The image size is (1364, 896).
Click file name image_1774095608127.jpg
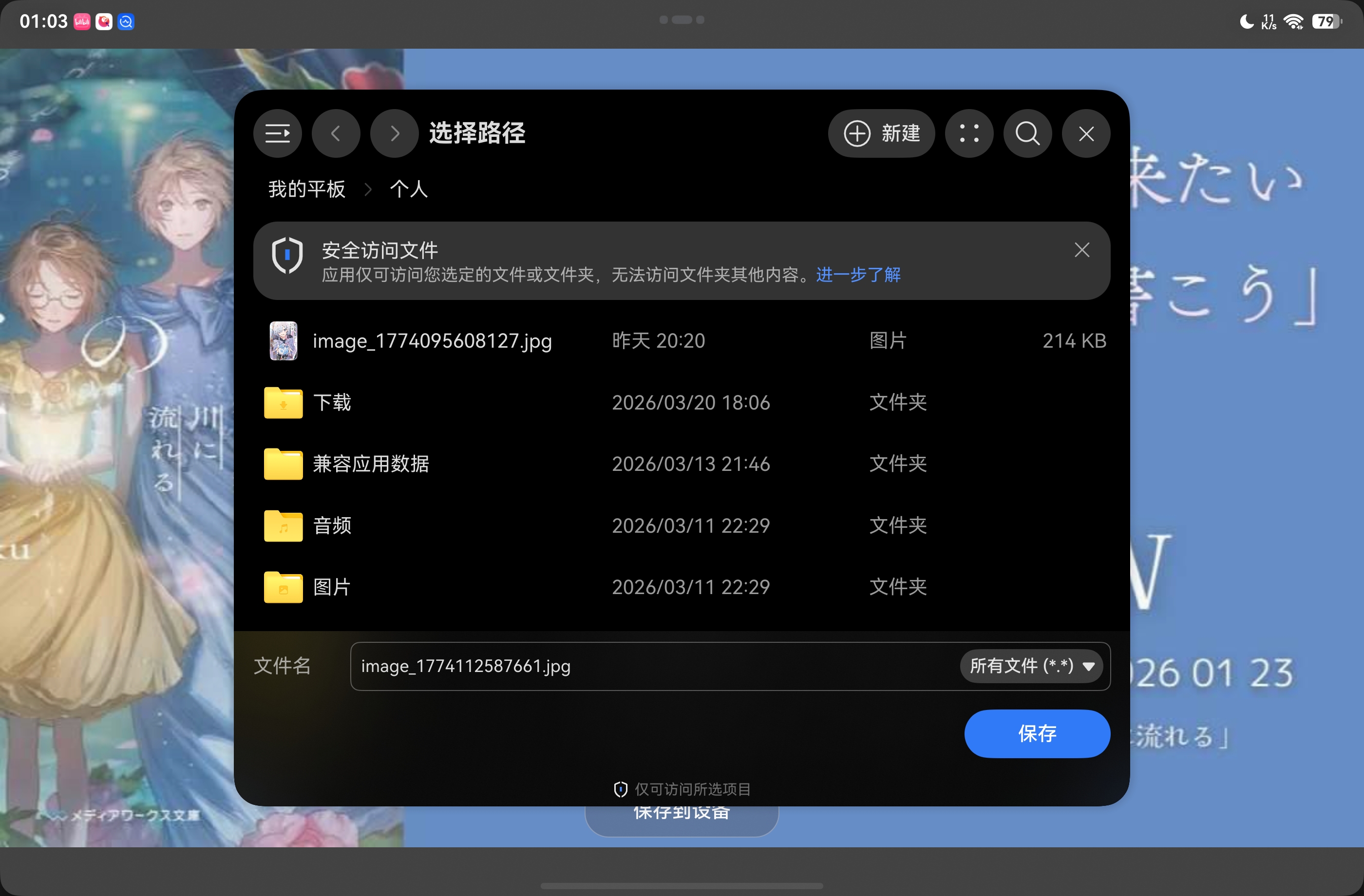[x=432, y=341]
